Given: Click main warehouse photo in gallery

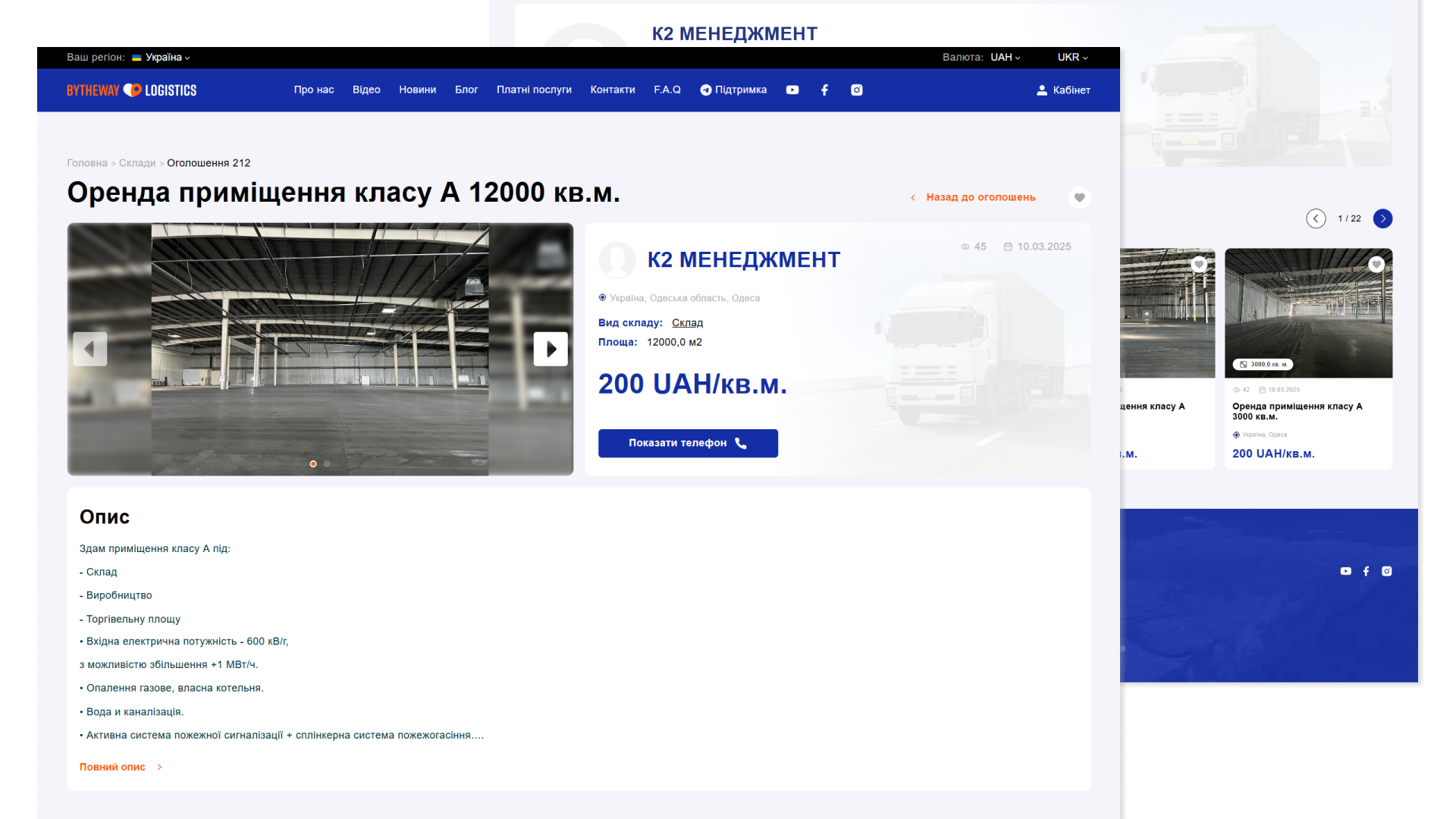Looking at the screenshot, I should 320,349.
